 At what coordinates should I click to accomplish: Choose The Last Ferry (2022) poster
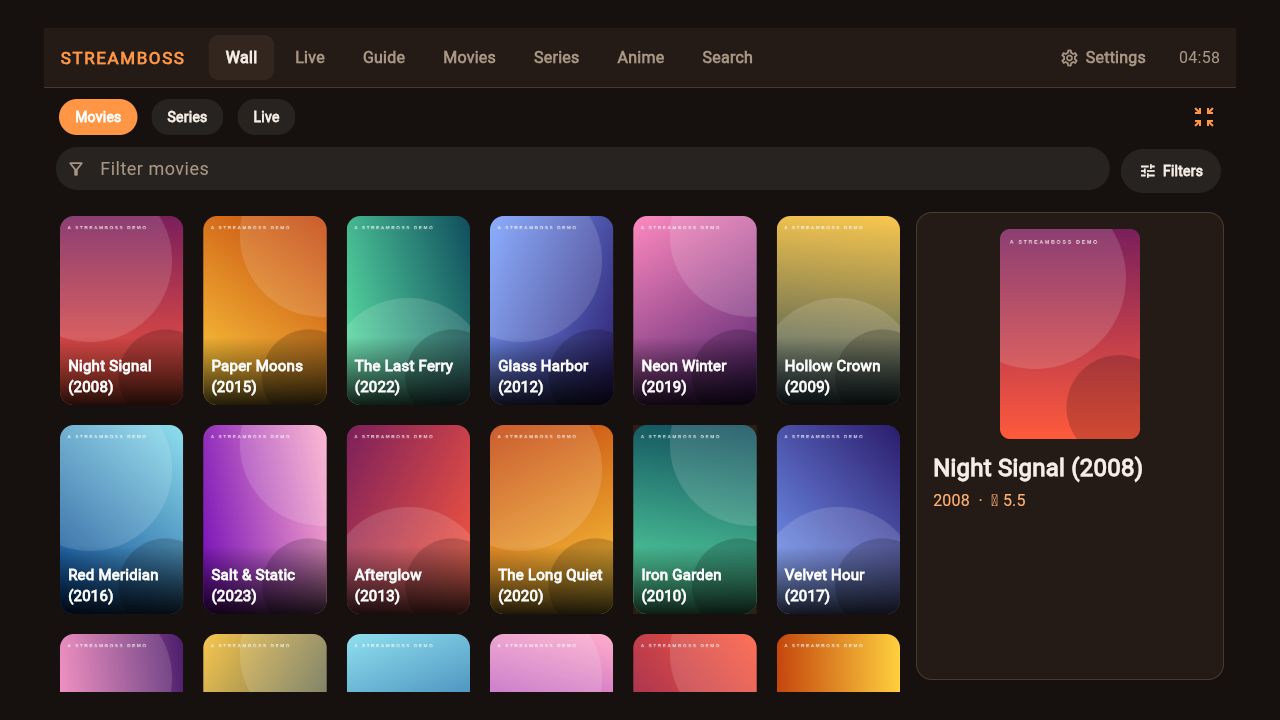tap(408, 311)
